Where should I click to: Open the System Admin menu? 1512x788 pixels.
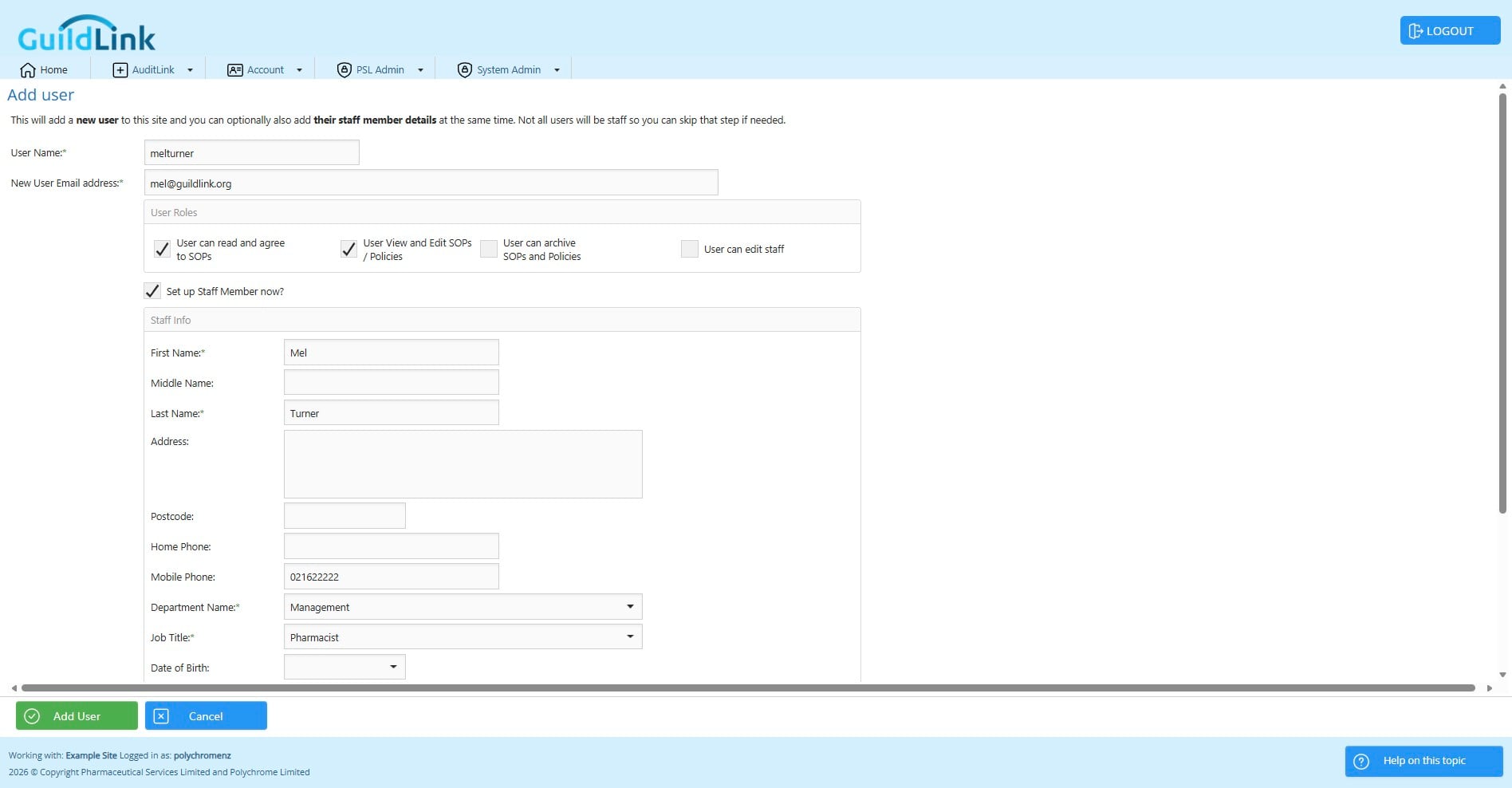pyautogui.click(x=509, y=70)
